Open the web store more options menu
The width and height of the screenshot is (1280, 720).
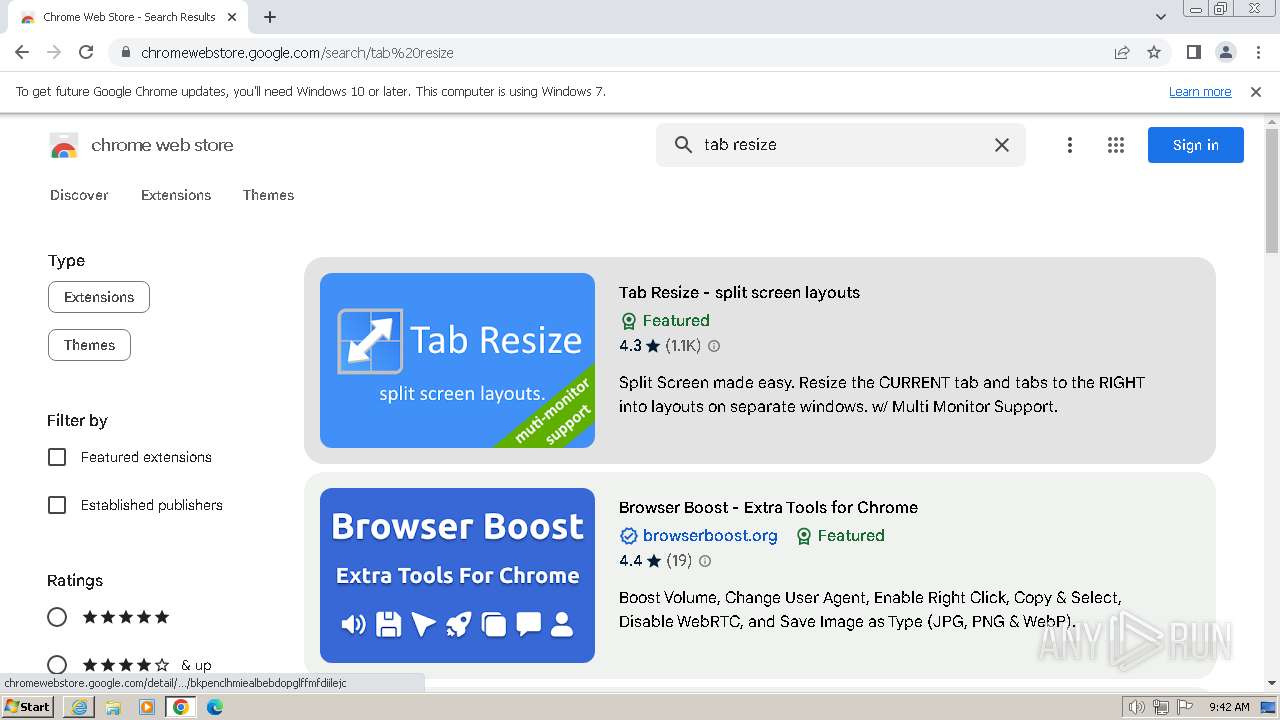tap(1069, 145)
